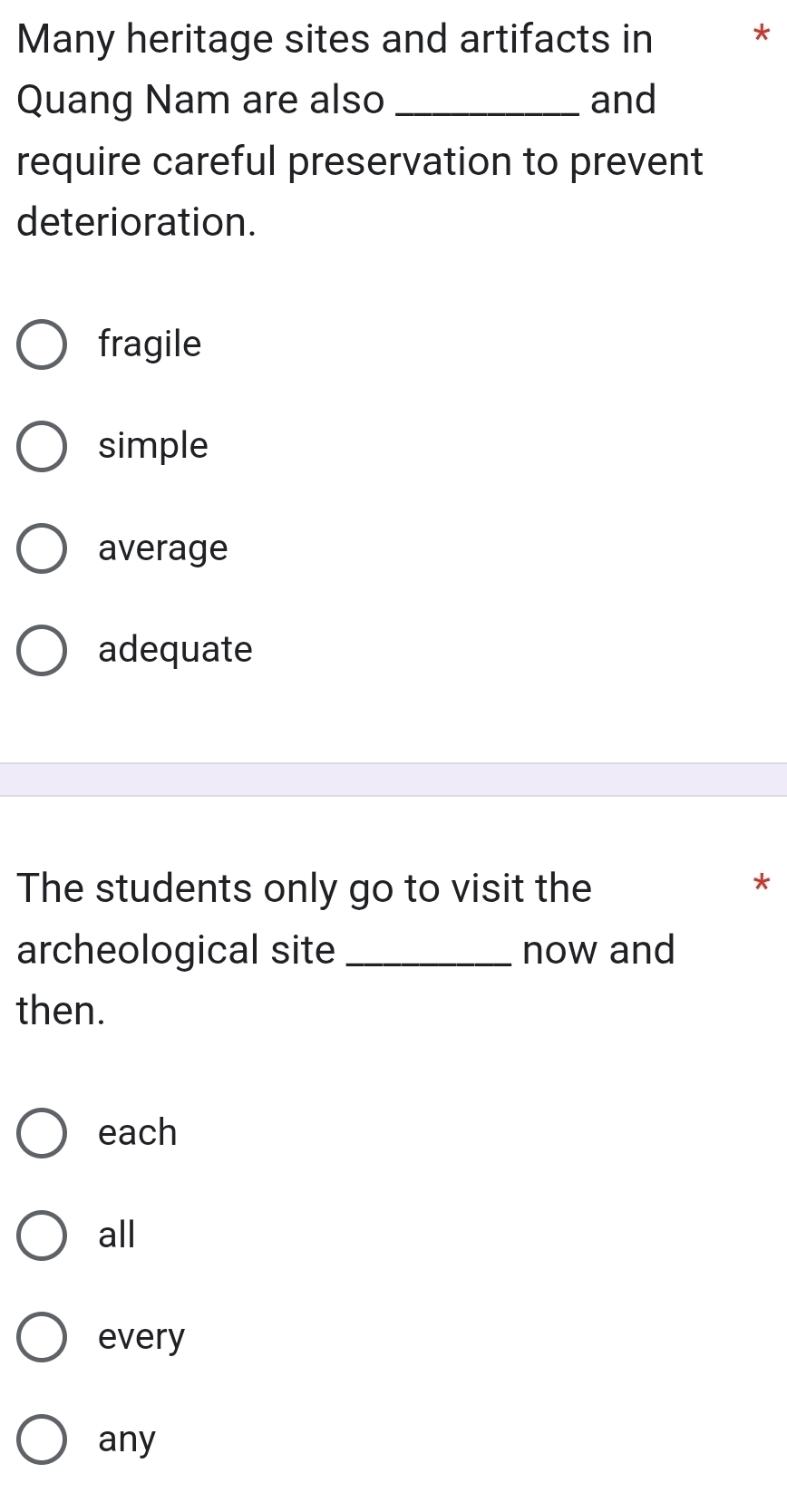The image size is (787, 1512).
Task: Click the 'every' option label text
Action: 141,1338
